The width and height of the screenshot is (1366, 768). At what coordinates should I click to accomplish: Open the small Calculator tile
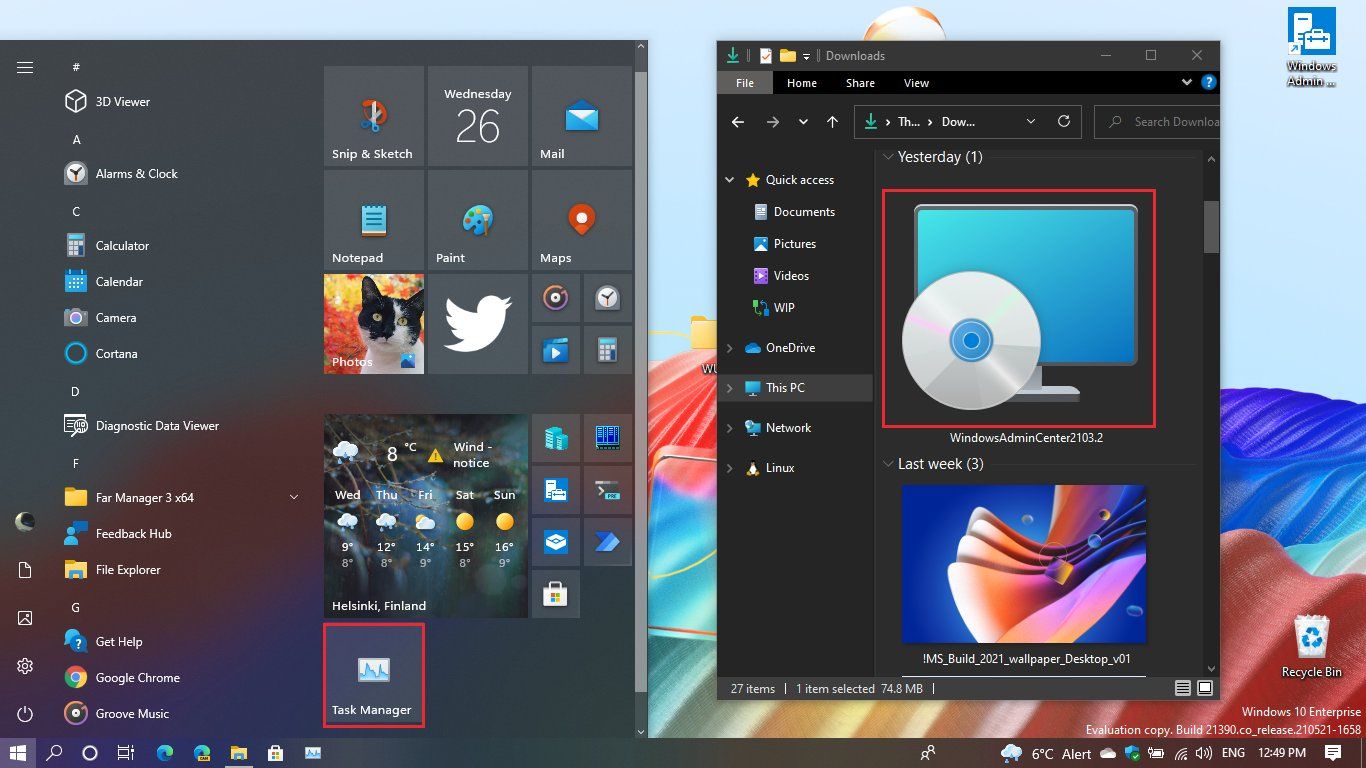tap(608, 350)
